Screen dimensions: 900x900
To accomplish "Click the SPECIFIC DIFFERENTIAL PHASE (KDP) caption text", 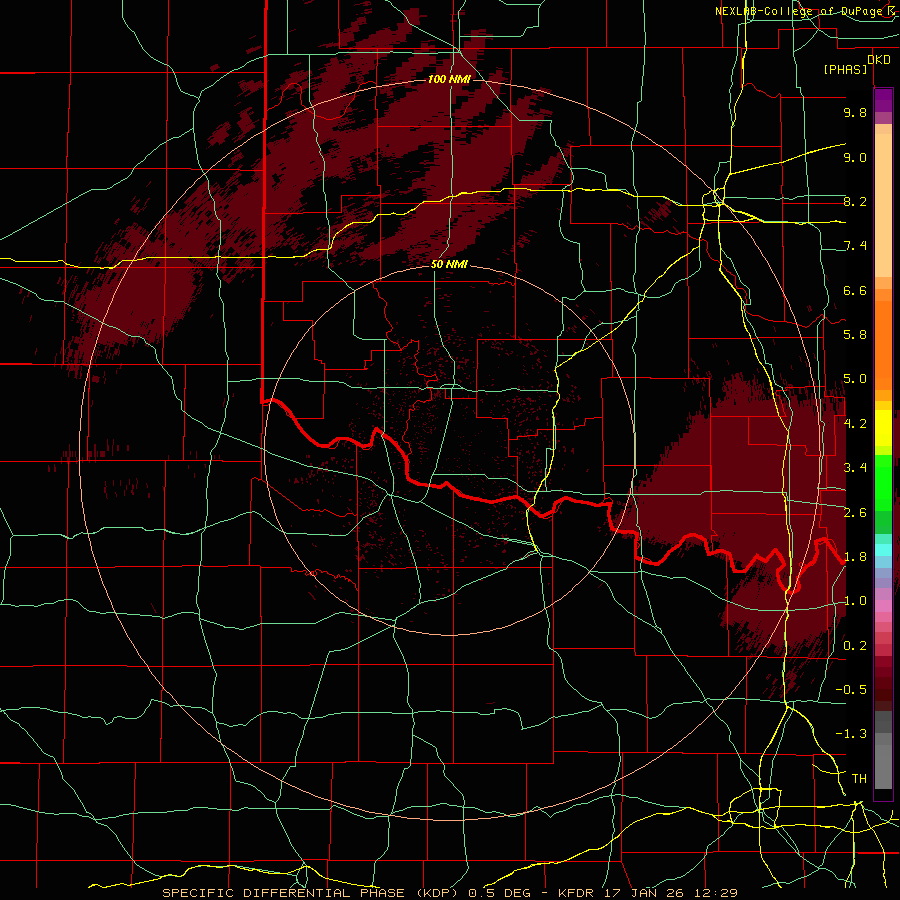I will coord(308,893).
